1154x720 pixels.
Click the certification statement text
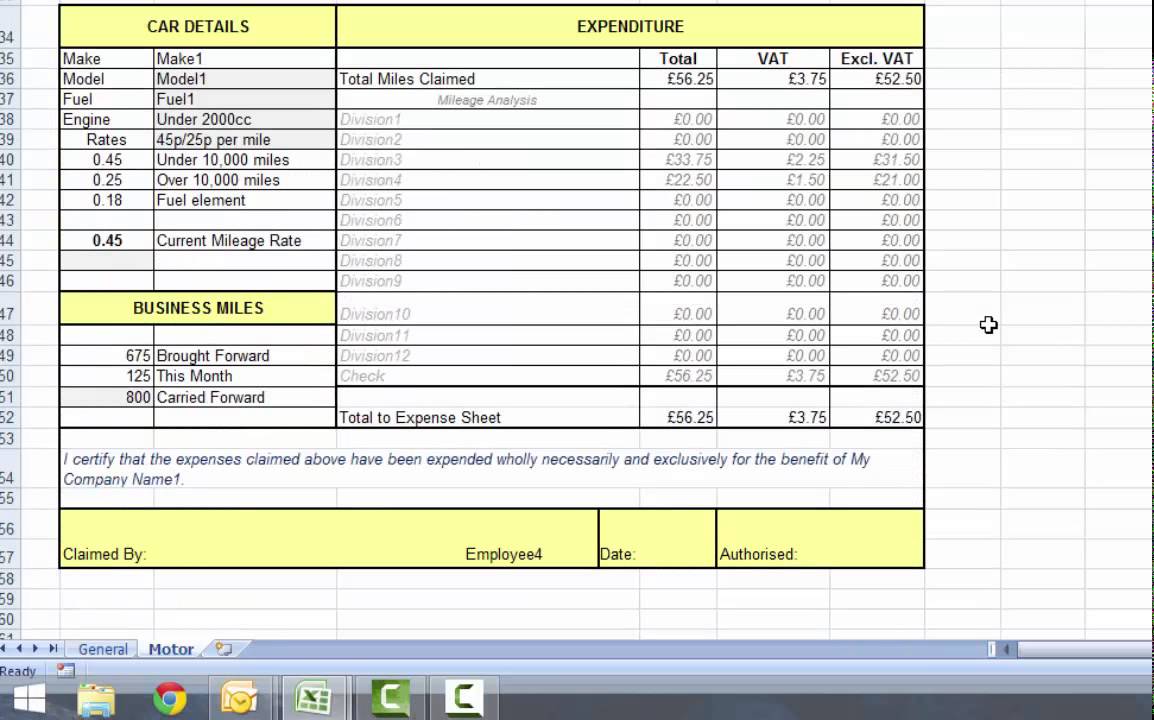[x=467, y=469]
